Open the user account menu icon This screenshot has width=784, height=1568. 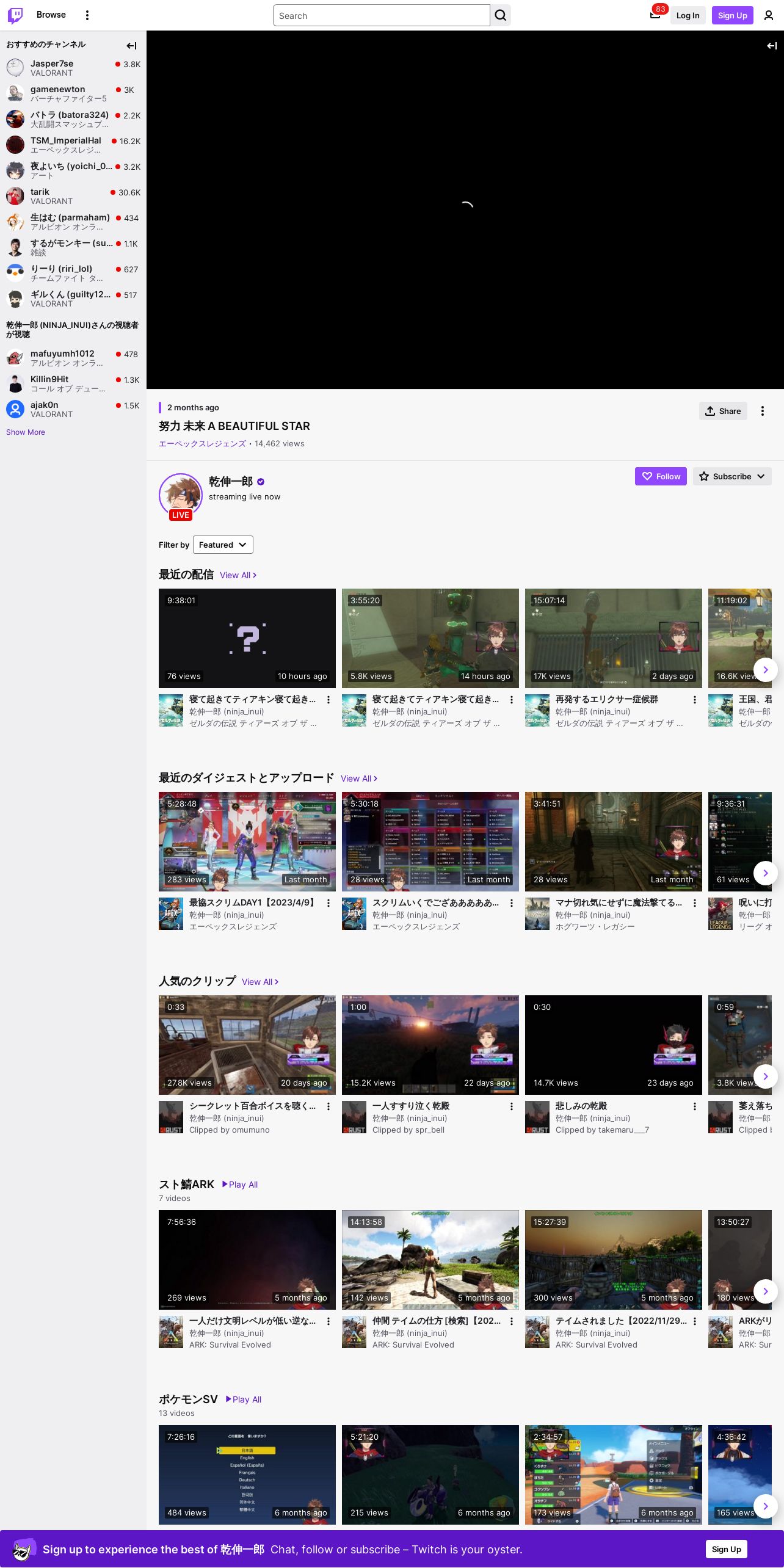pyautogui.click(x=769, y=15)
